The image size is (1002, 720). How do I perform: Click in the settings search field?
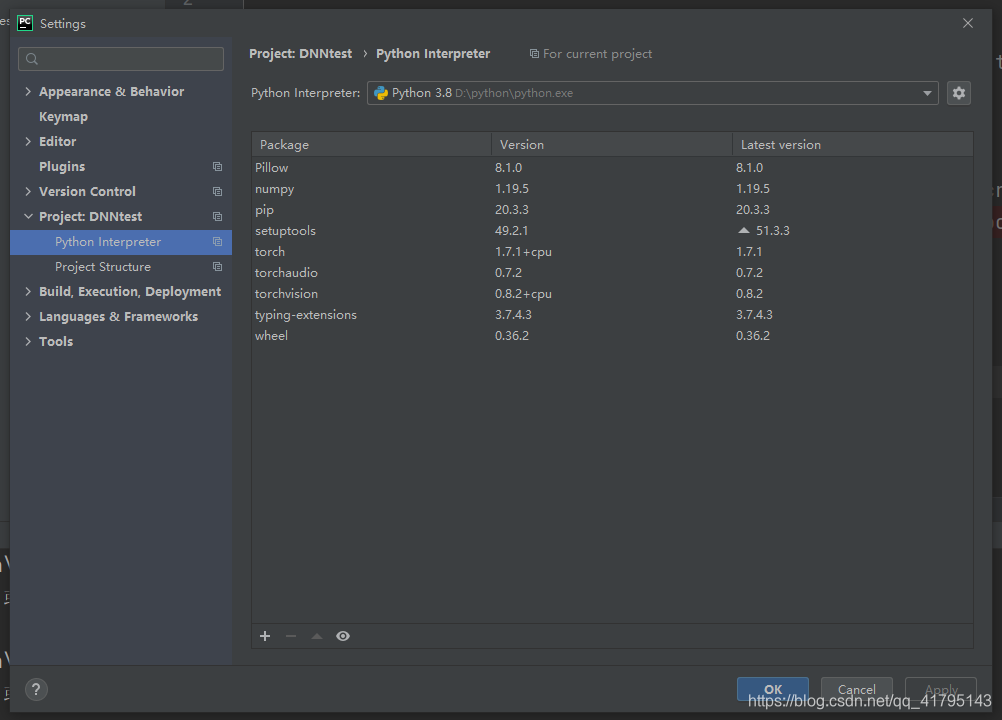[121, 59]
